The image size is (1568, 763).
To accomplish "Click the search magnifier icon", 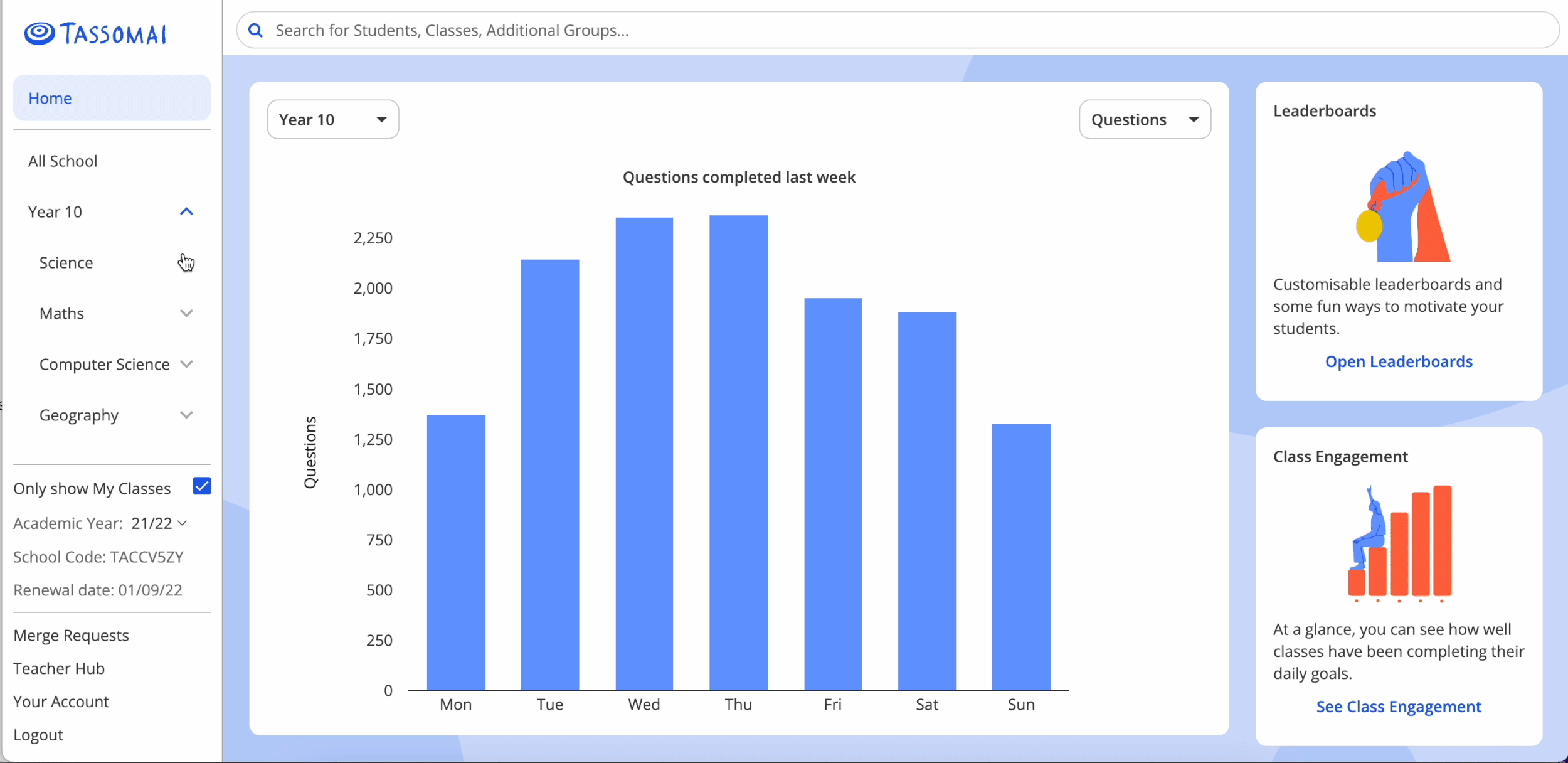I will click(x=255, y=30).
